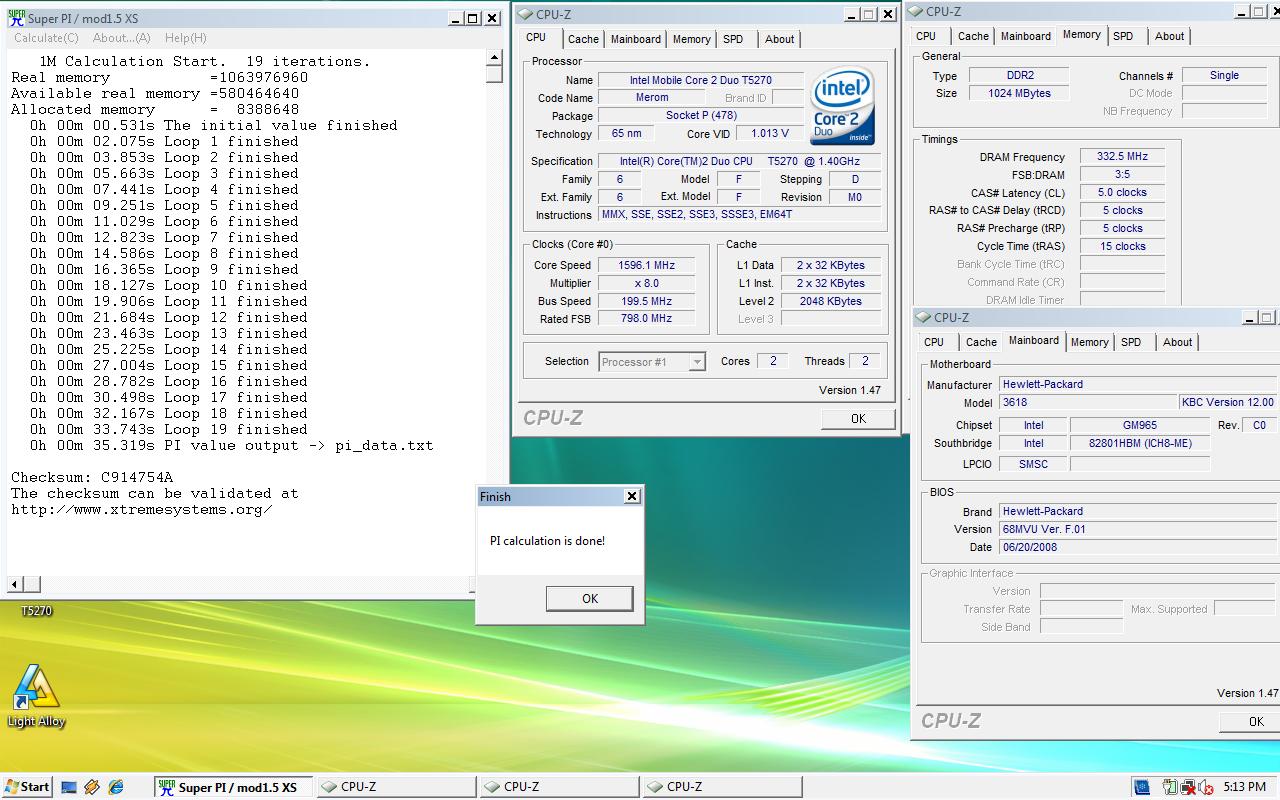Select CPU tab in front CPU-Z

click(536, 37)
